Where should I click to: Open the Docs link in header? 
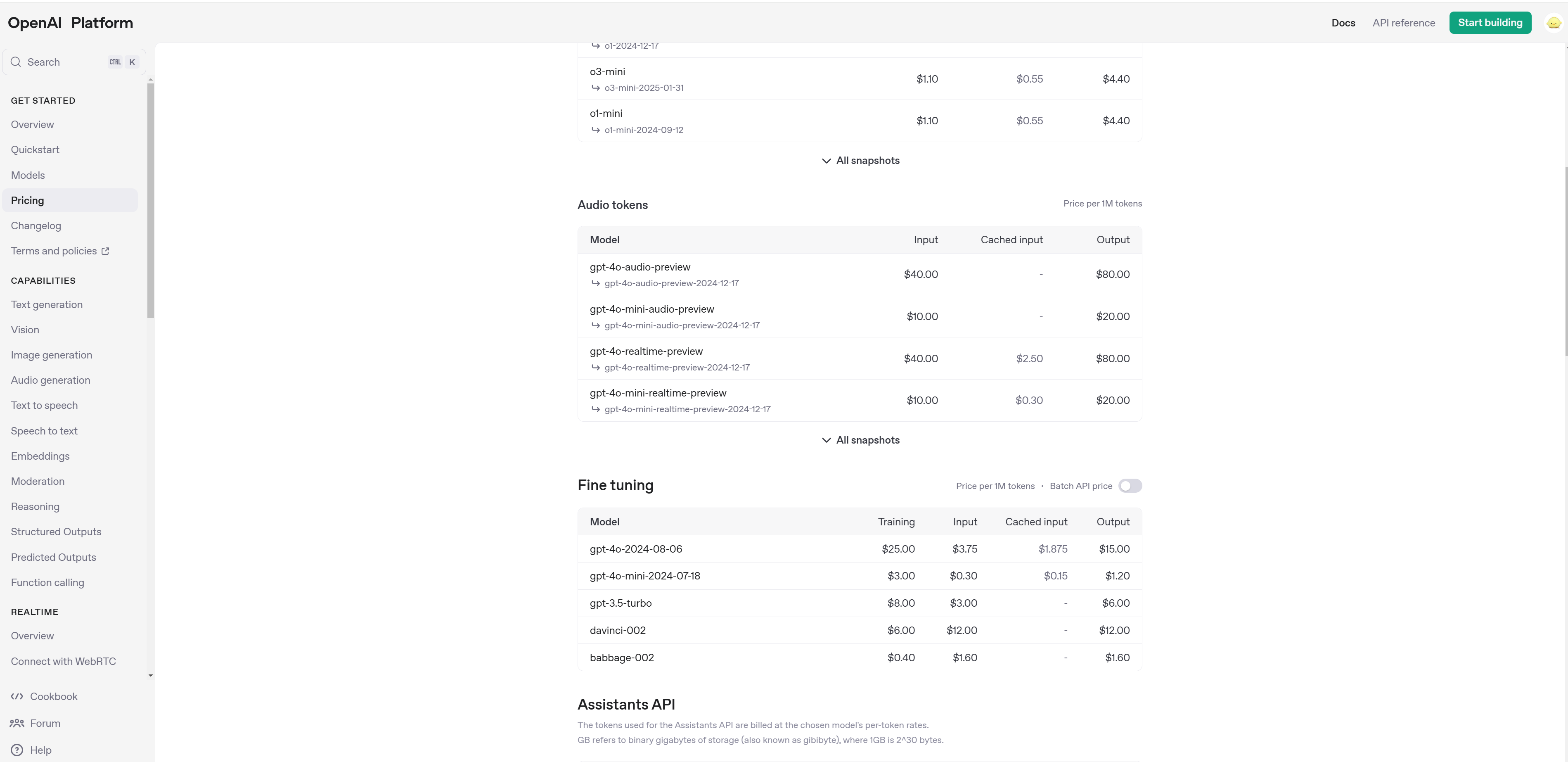[x=1343, y=23]
